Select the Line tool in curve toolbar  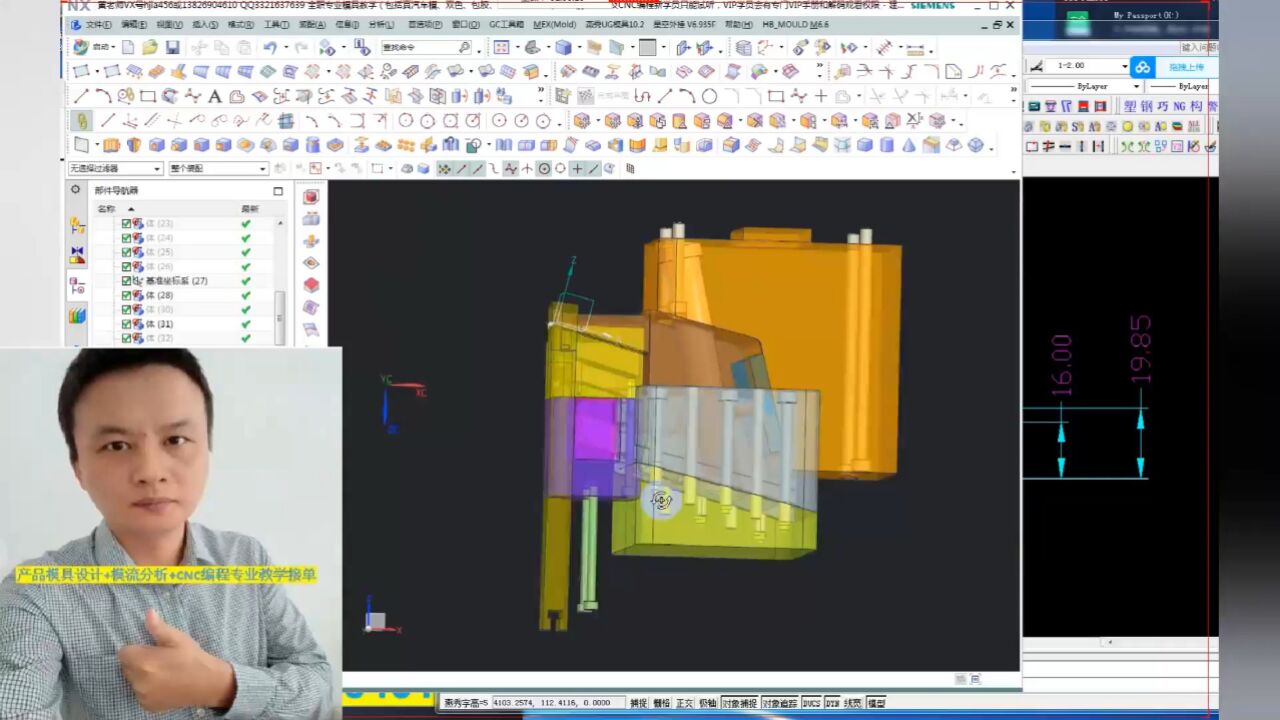tap(82, 96)
